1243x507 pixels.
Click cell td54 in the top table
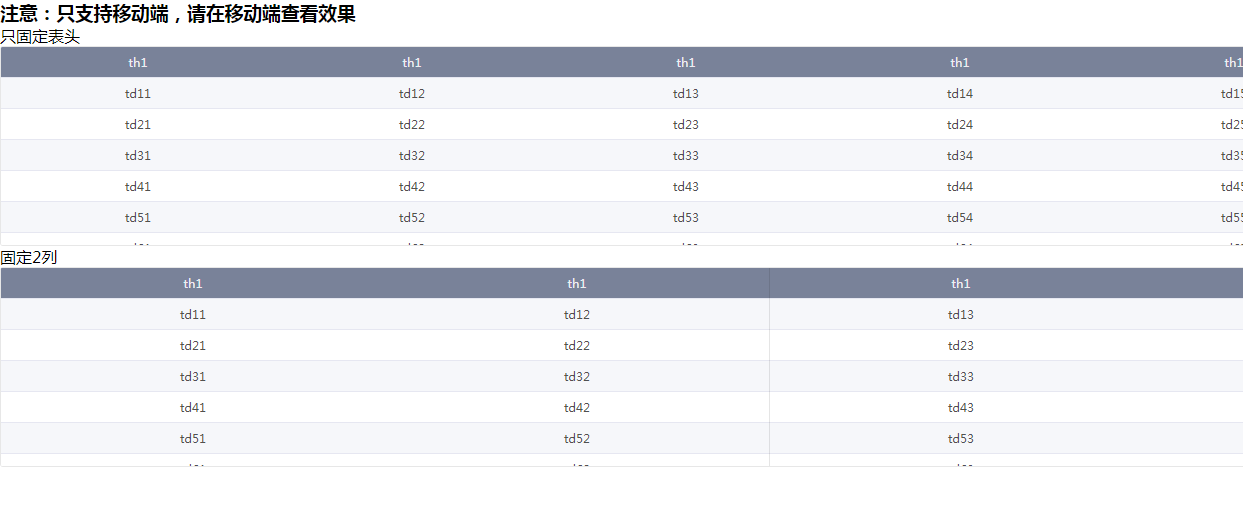point(960,218)
